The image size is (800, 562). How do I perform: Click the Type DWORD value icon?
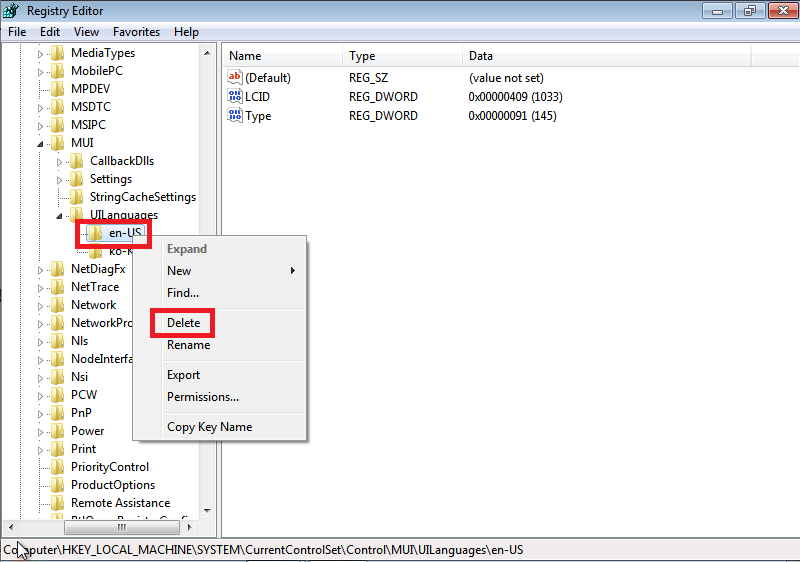[x=235, y=116]
